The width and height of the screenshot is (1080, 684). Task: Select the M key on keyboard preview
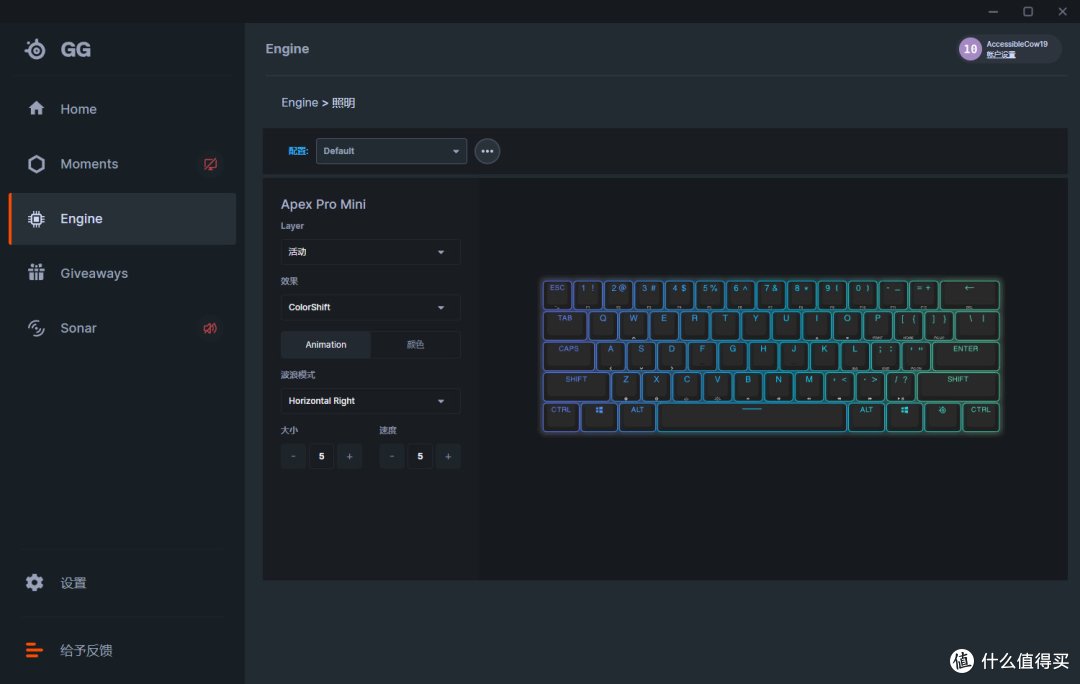[x=809, y=386]
